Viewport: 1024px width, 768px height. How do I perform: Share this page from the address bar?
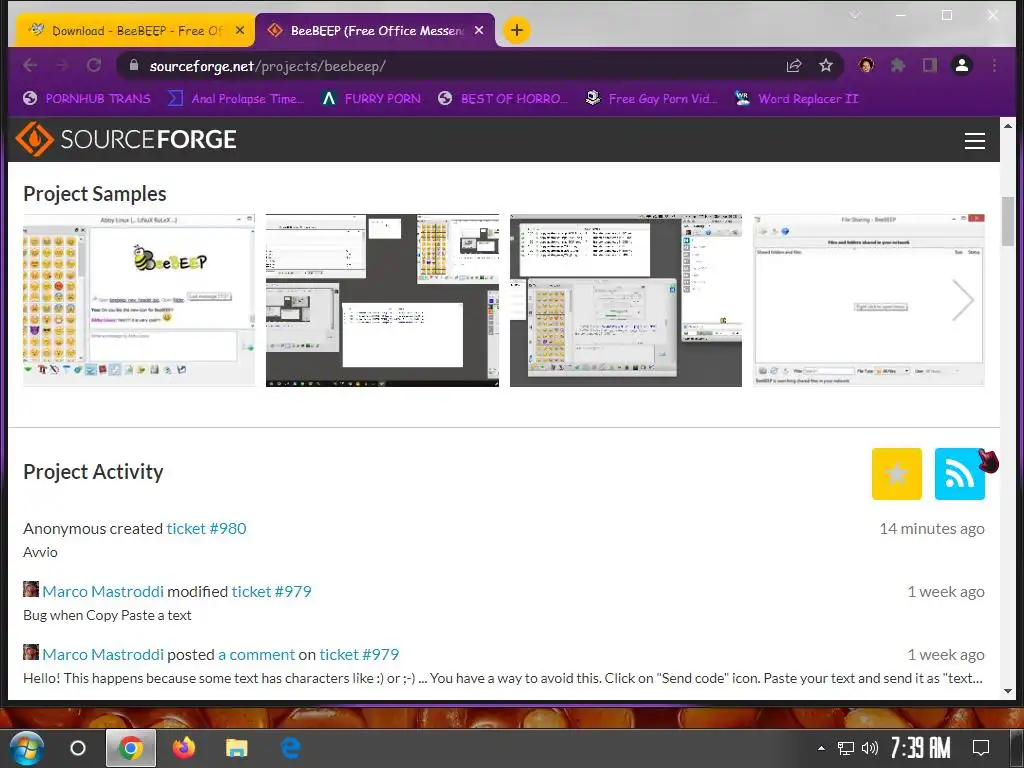coord(793,65)
